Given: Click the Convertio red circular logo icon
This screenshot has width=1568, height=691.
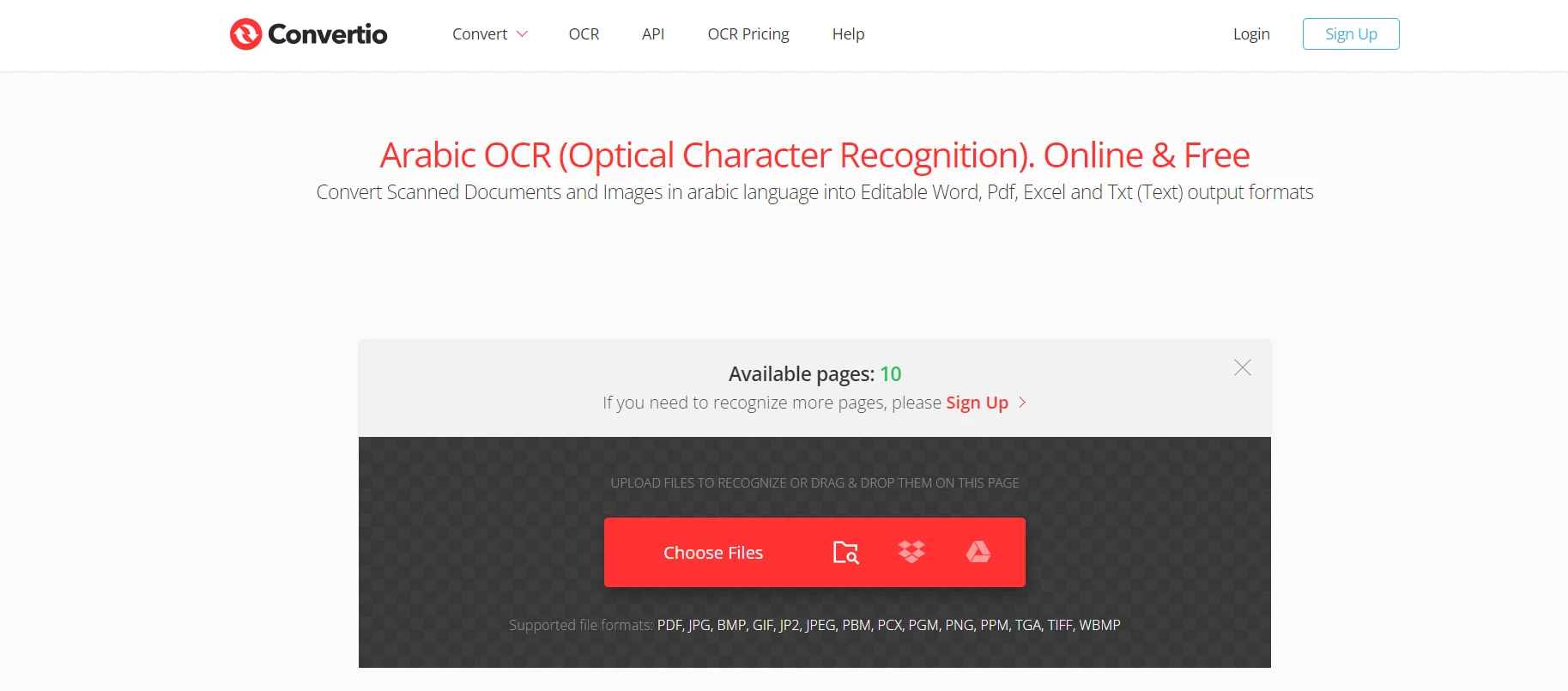Looking at the screenshot, I should tap(245, 34).
